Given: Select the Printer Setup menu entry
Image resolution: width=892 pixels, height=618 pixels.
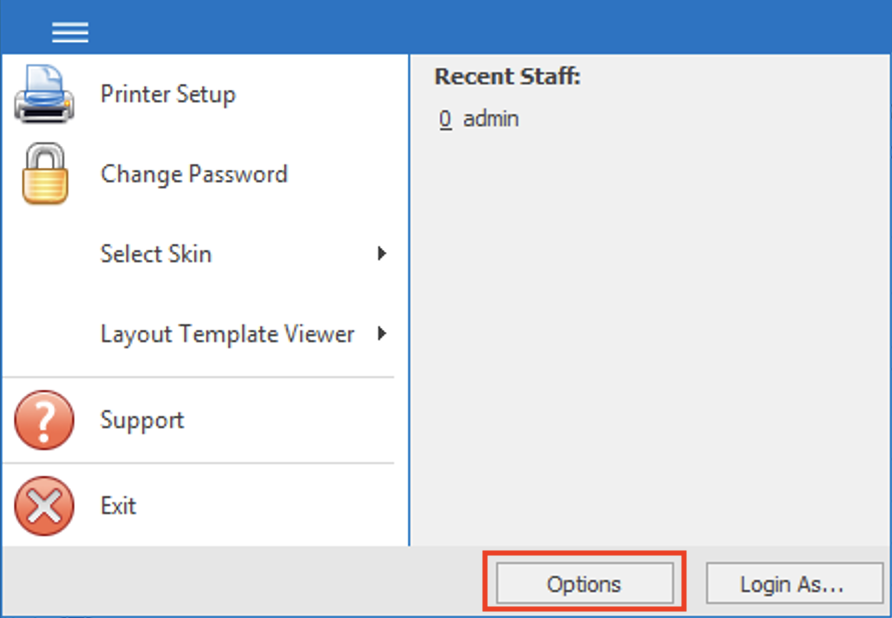Looking at the screenshot, I should pos(167,94).
